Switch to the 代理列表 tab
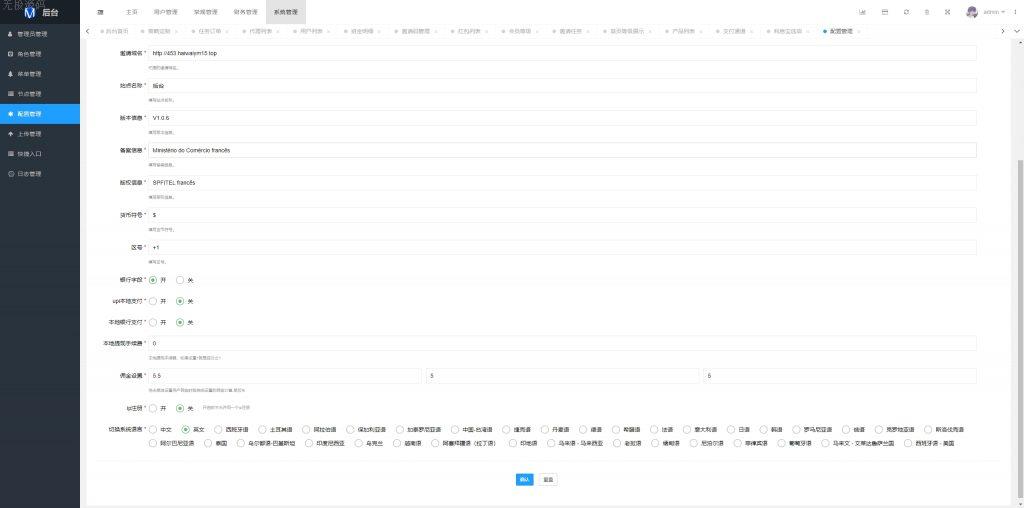 (x=260, y=31)
